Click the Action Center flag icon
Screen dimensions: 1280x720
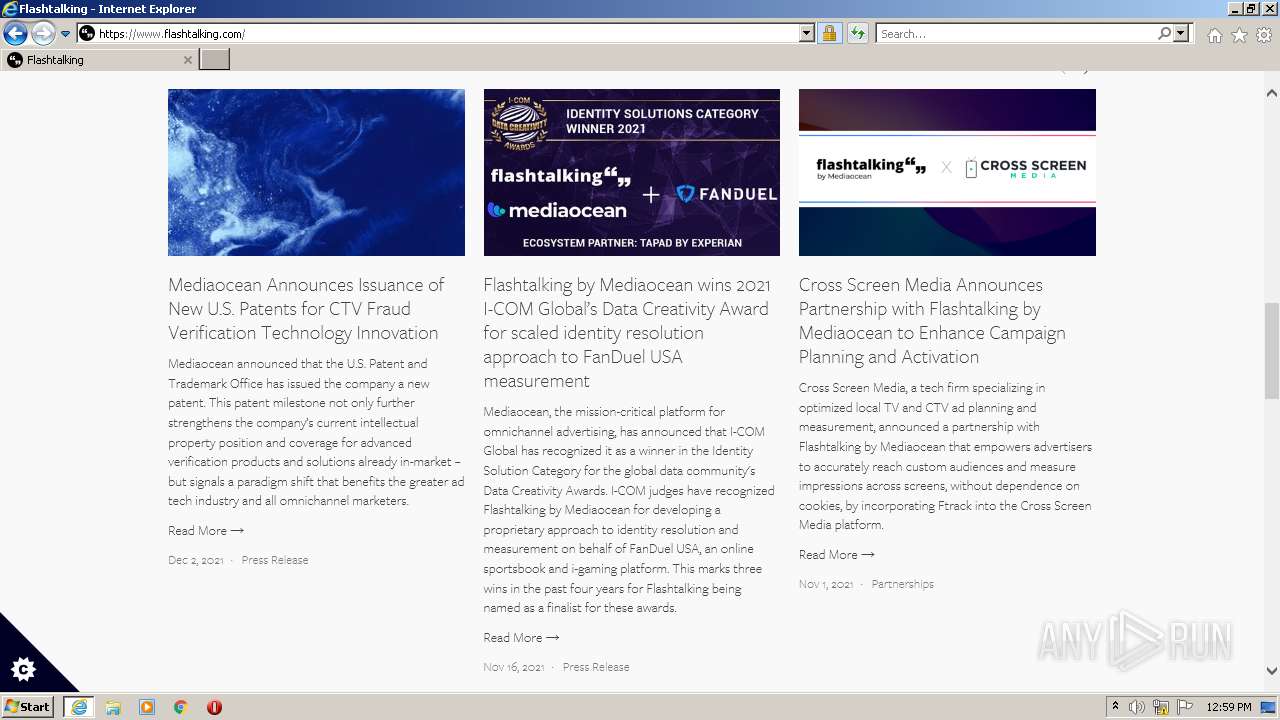(x=1184, y=707)
